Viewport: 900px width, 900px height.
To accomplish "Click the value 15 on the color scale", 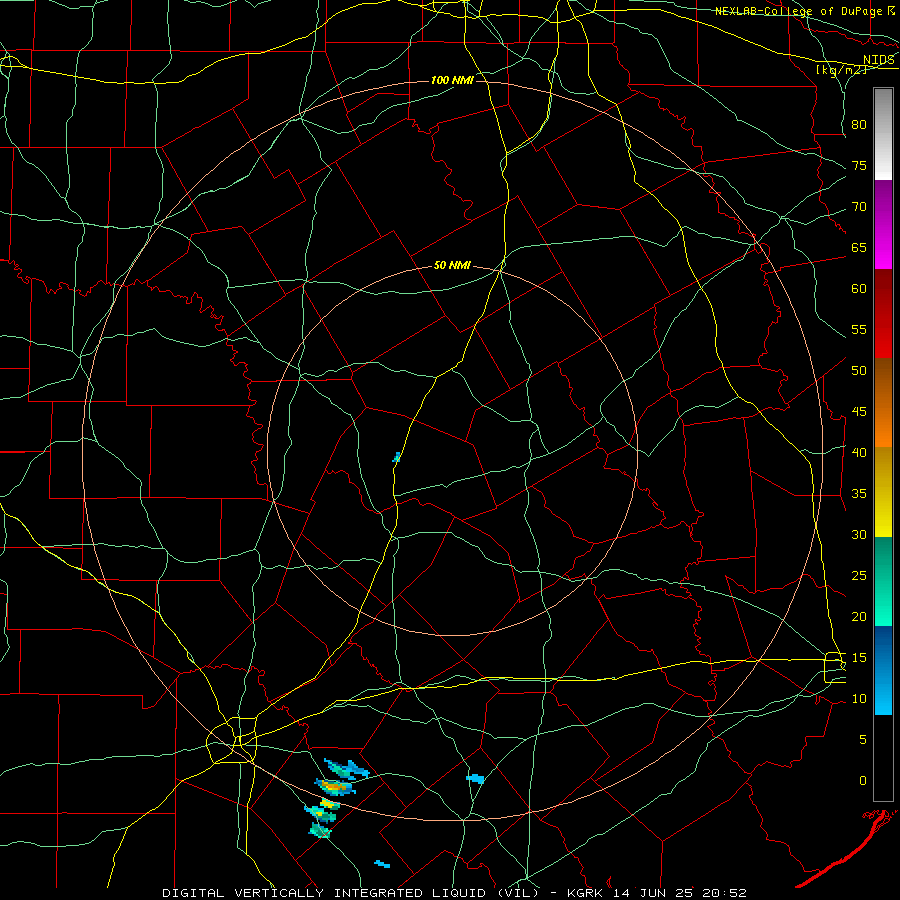I will [x=859, y=658].
